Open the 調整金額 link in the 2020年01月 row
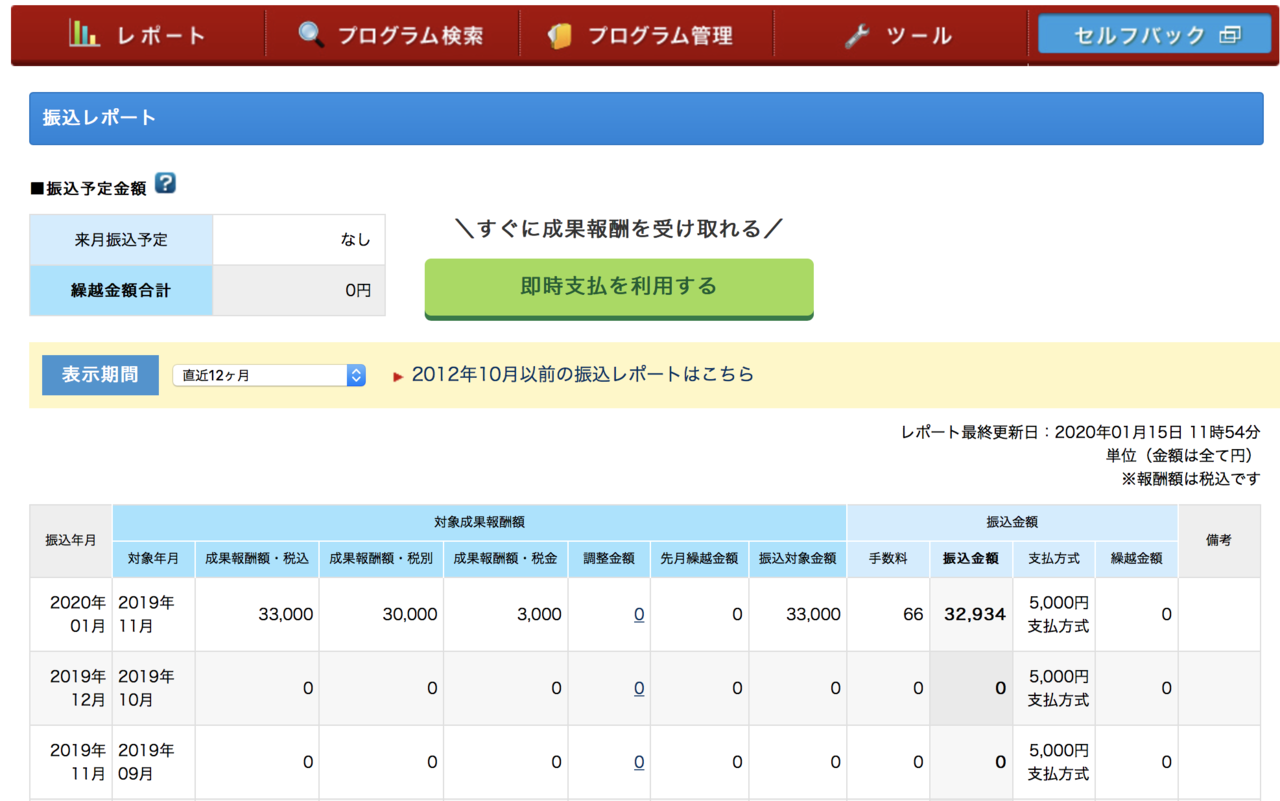The width and height of the screenshot is (1280, 801). [639, 614]
